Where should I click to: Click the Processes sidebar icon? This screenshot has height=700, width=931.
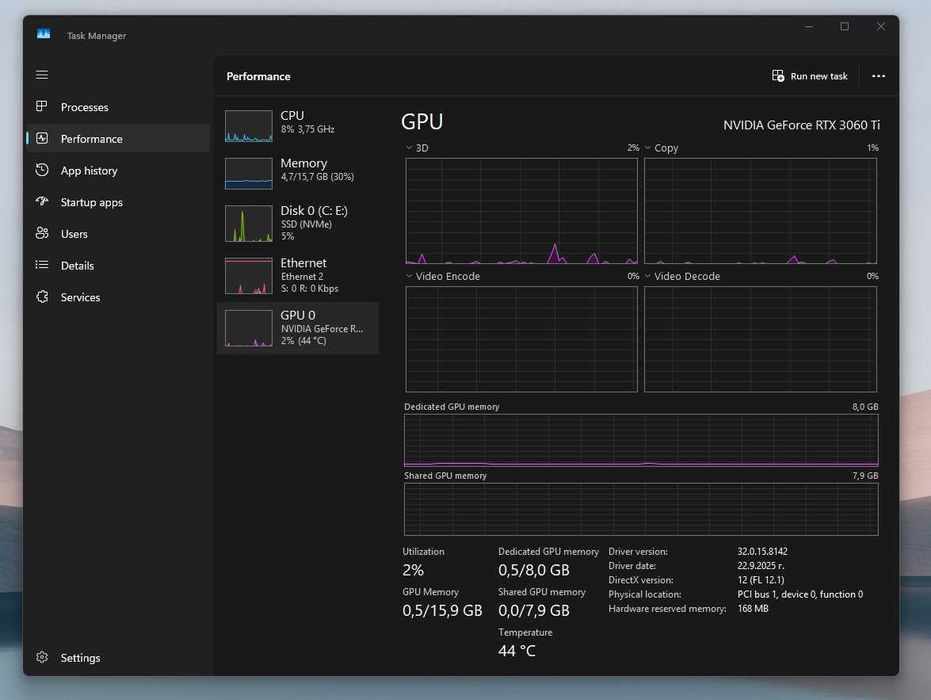42,106
